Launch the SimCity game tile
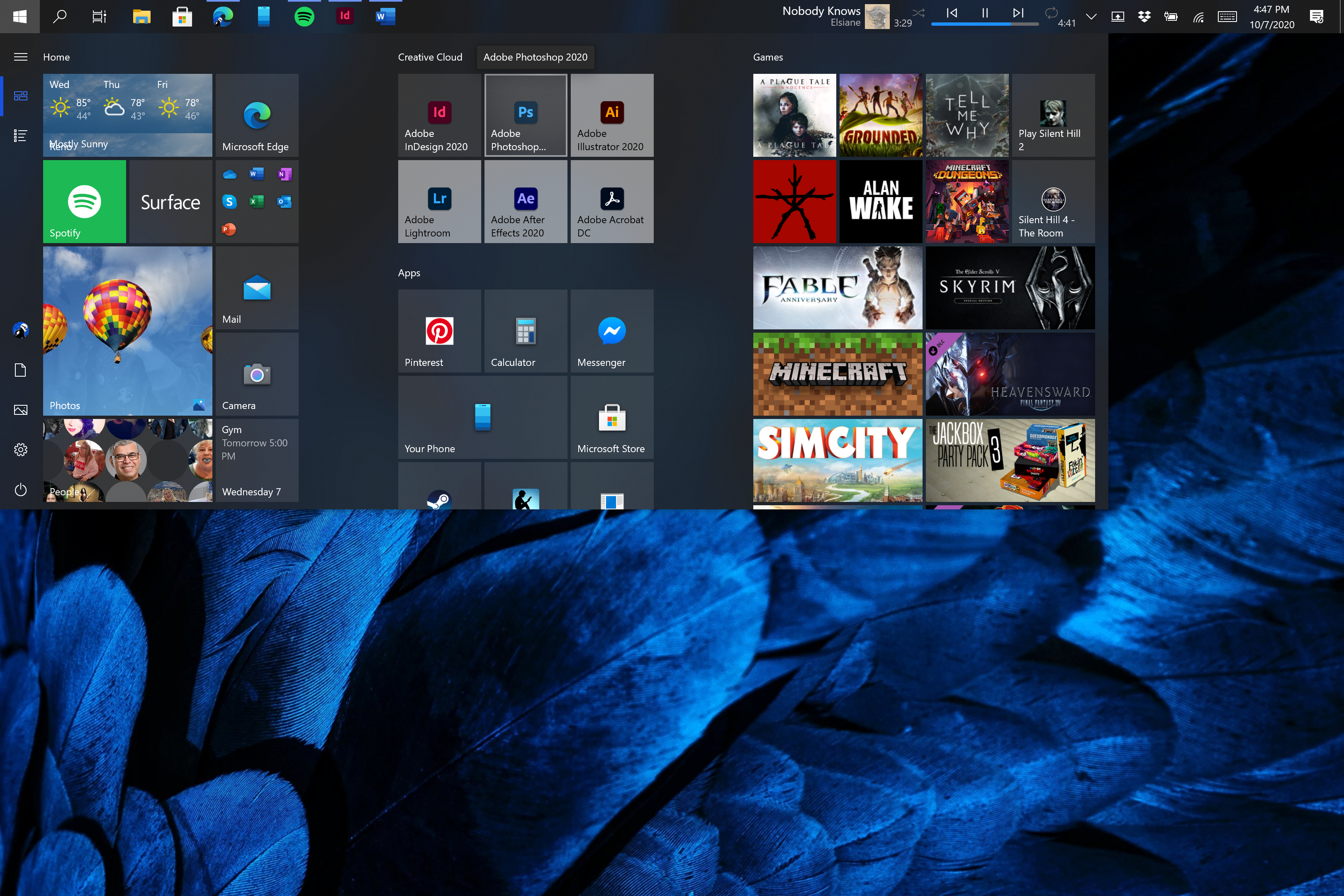1344x896 pixels. coord(837,460)
